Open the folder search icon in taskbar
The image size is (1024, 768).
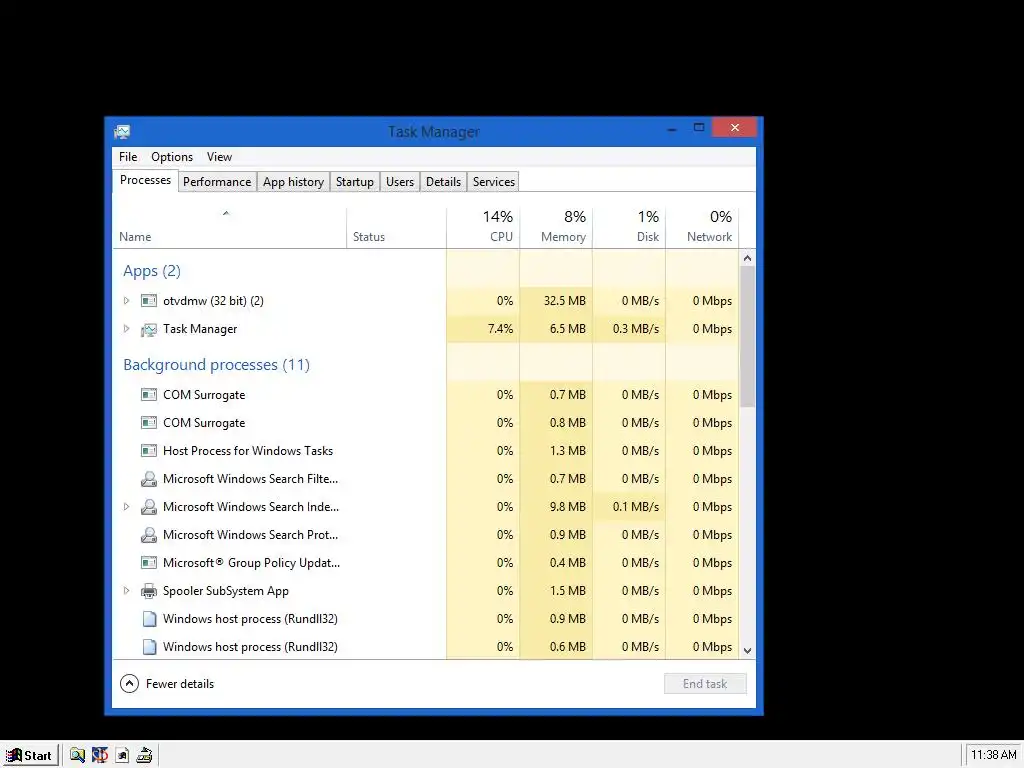tap(77, 756)
